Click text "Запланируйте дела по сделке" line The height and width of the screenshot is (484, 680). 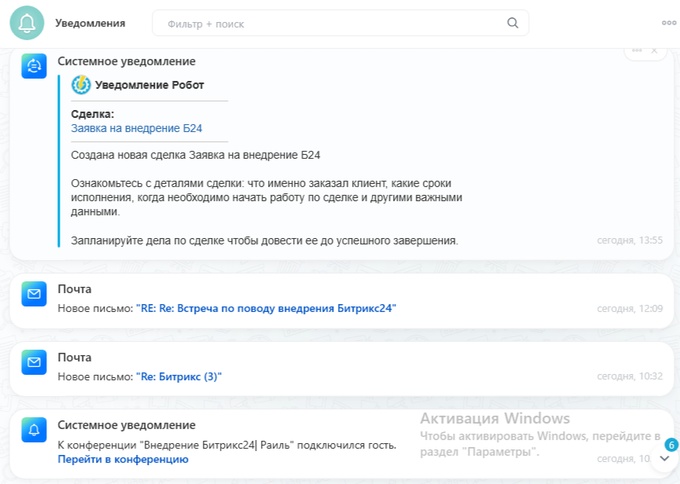pos(265,241)
